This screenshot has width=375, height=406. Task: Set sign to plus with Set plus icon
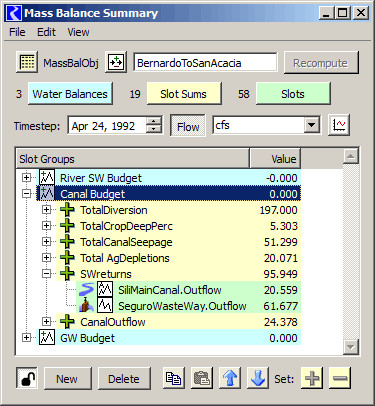coord(312,378)
